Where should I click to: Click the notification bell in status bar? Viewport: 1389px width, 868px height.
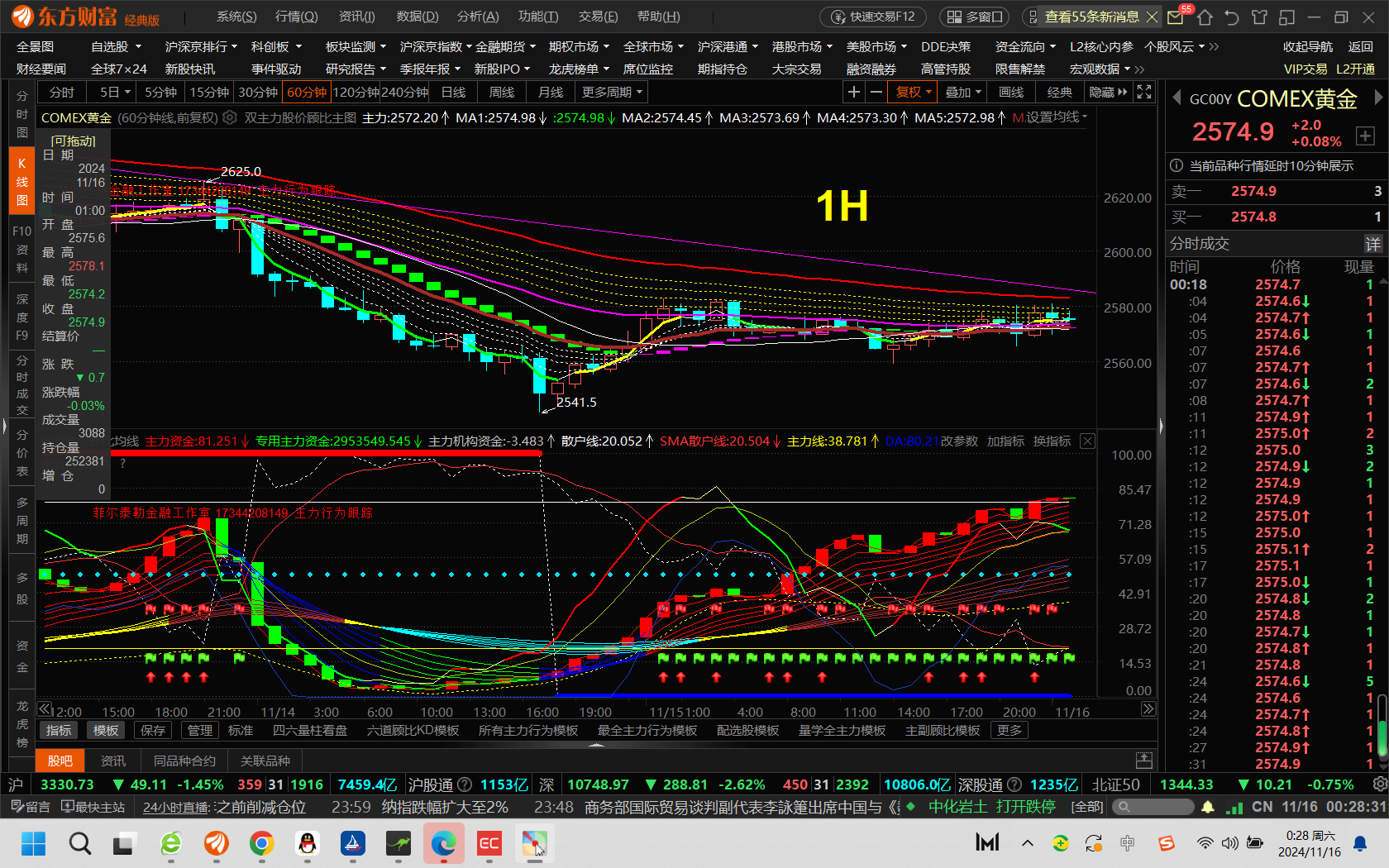point(1208,807)
